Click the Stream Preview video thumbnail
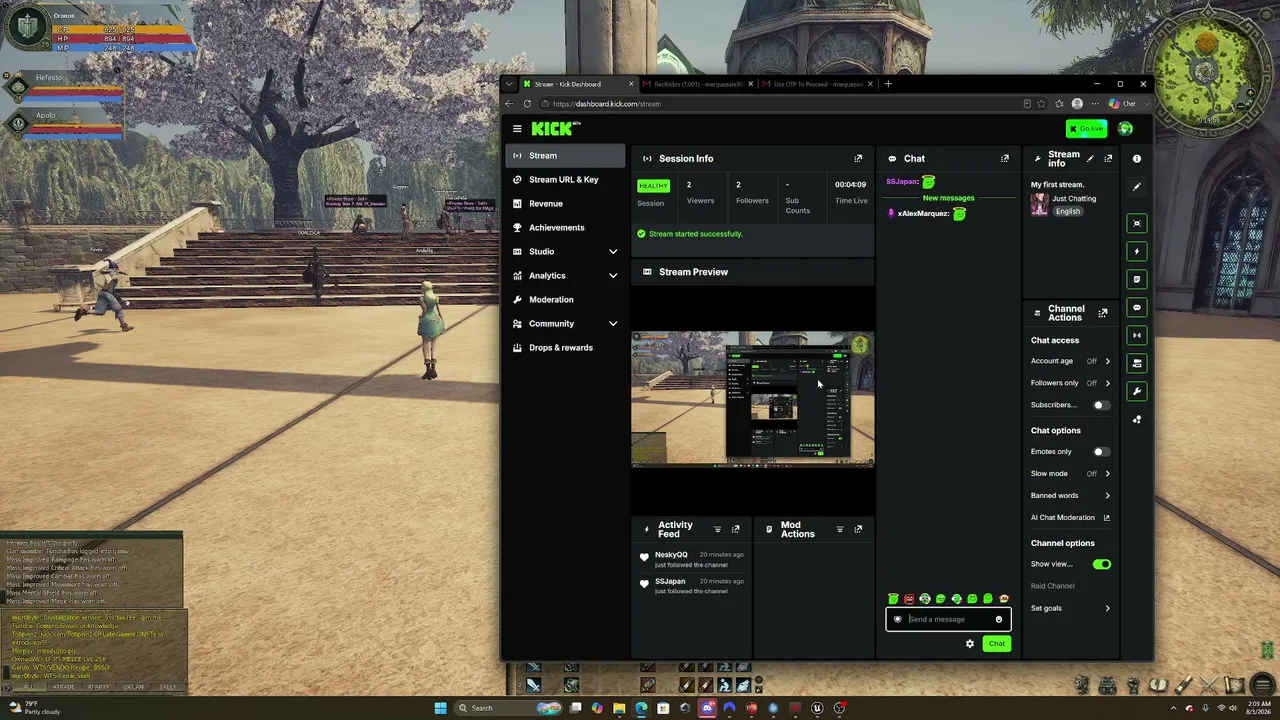 [752, 400]
